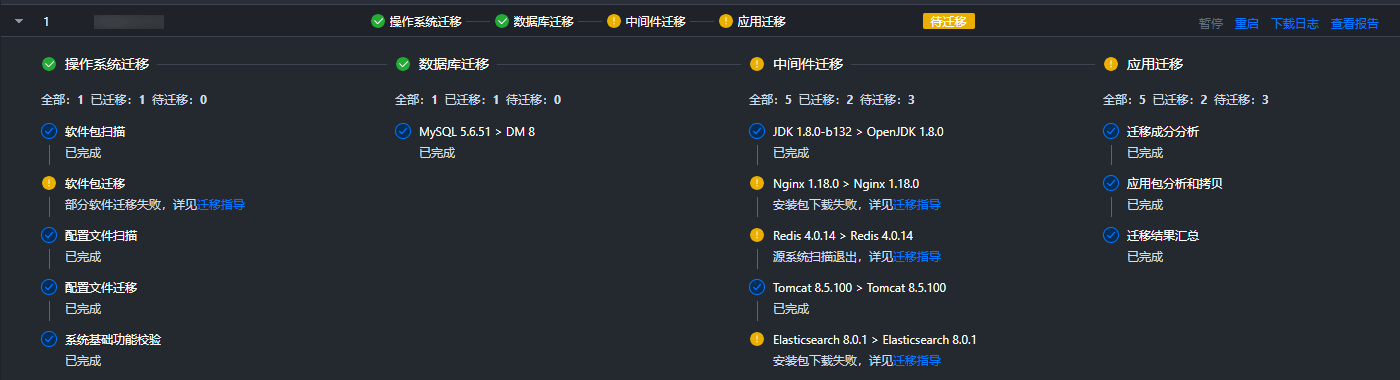Click green check icon beside 数据库迁移 heading
This screenshot has height=380, width=1400.
click(x=403, y=64)
